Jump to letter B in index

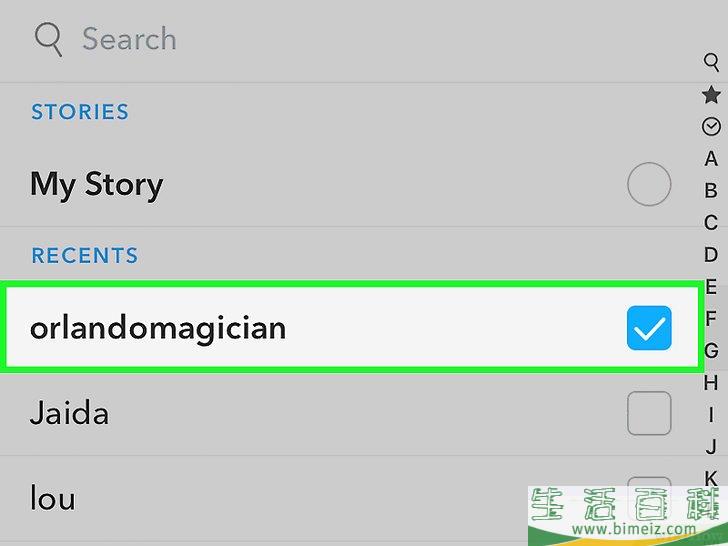pyautogui.click(x=711, y=190)
